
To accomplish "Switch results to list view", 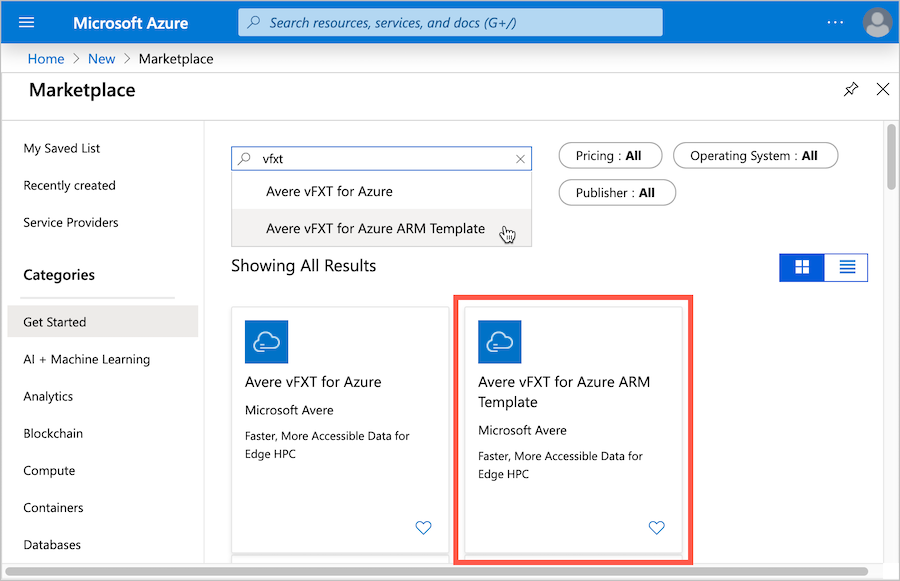I will pos(846,267).
